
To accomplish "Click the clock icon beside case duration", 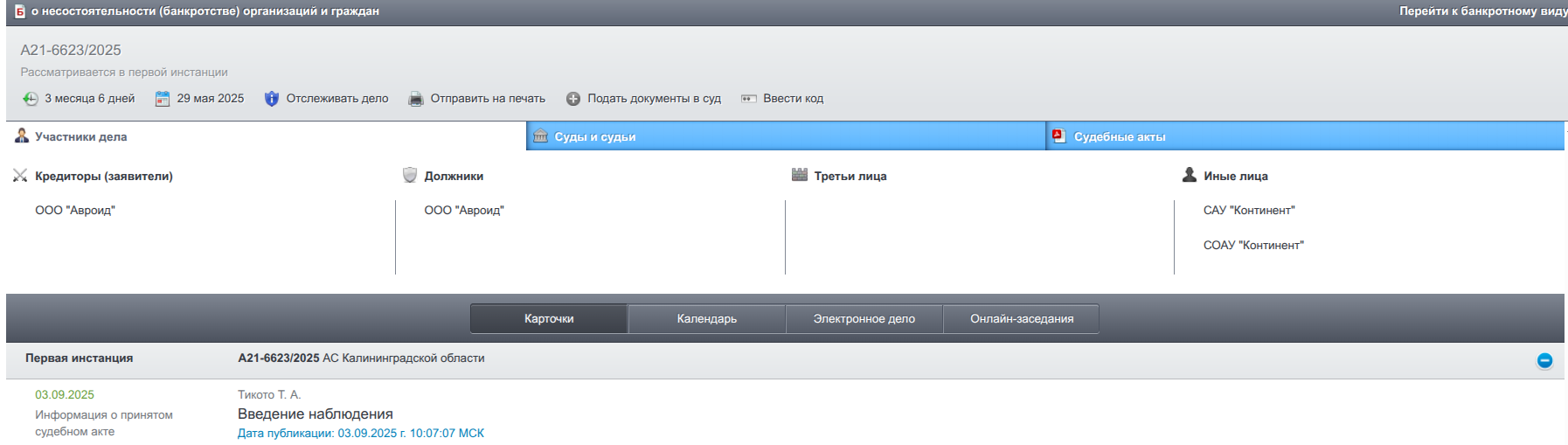I will pos(31,99).
